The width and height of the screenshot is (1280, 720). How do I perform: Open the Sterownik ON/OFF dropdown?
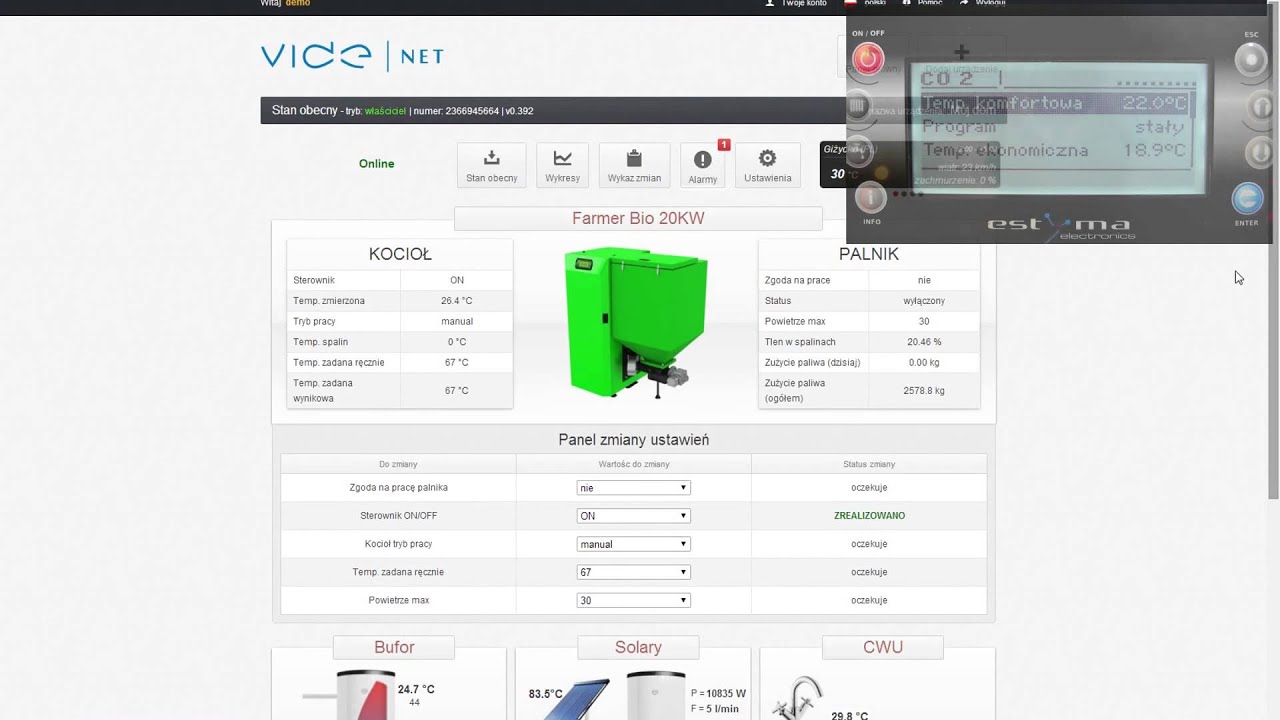(x=633, y=516)
